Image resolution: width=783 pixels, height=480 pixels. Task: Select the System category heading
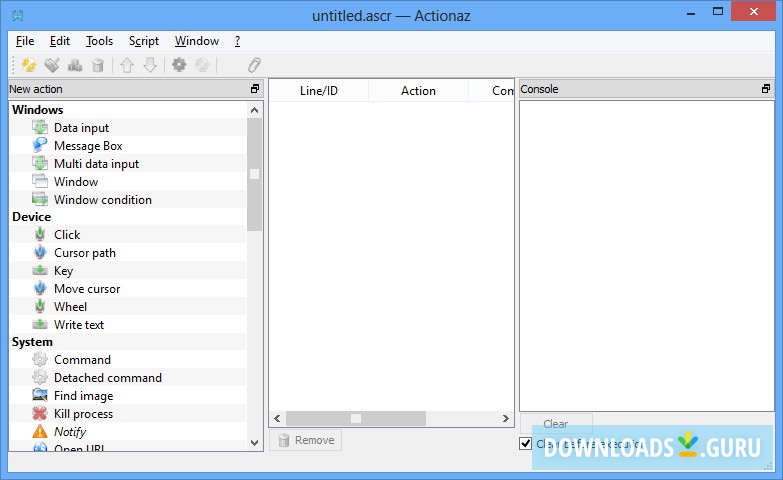tap(32, 342)
